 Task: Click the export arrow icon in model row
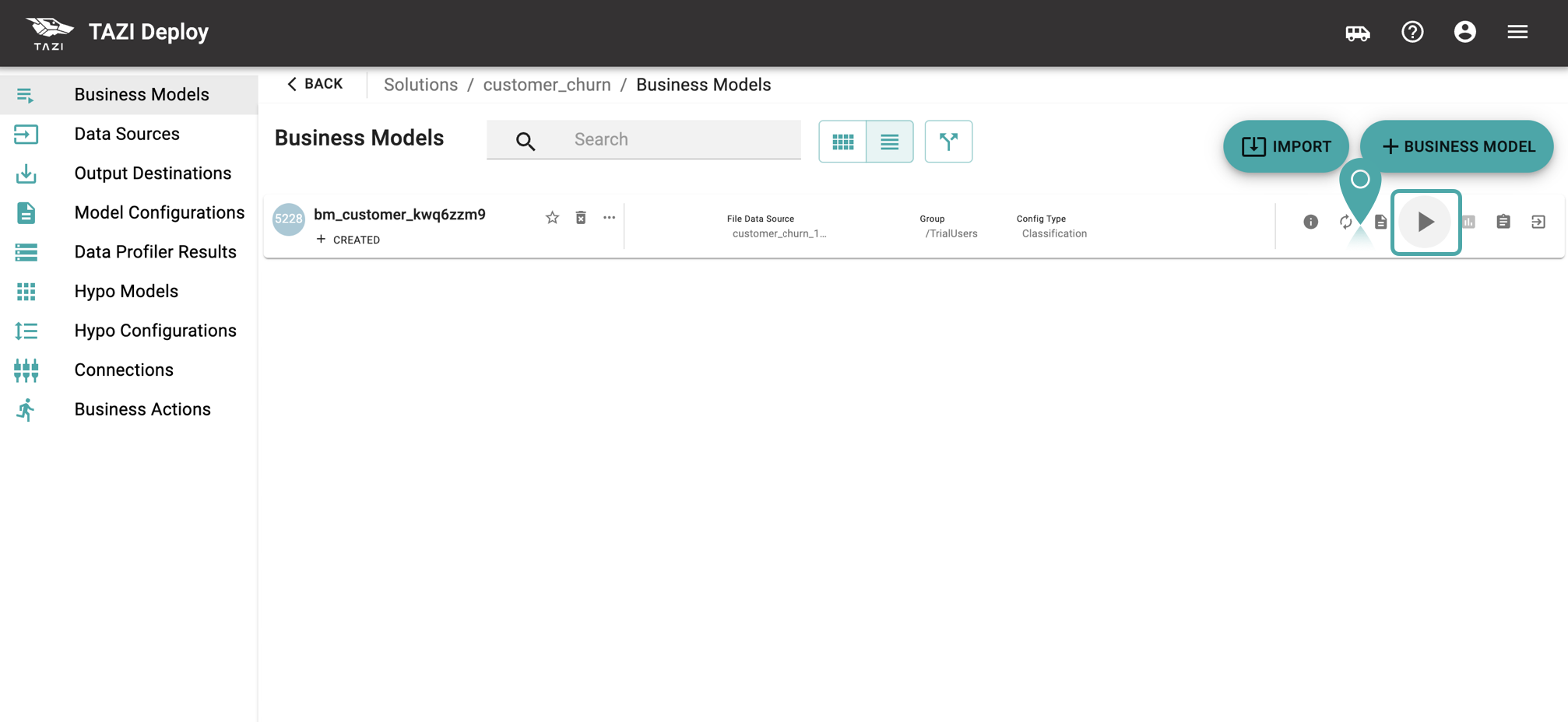(1538, 222)
